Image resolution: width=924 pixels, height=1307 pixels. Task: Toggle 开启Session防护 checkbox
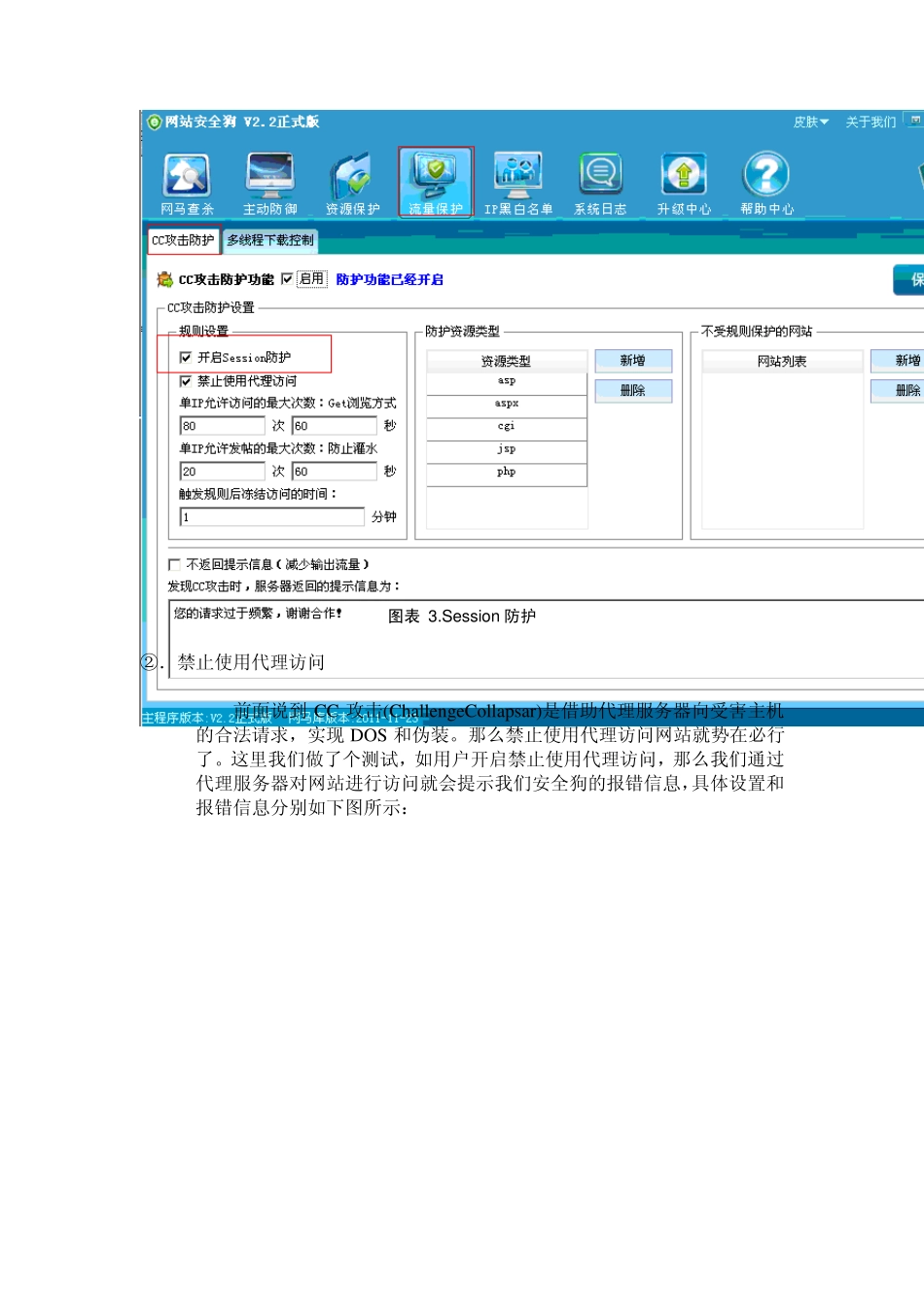click(x=186, y=358)
